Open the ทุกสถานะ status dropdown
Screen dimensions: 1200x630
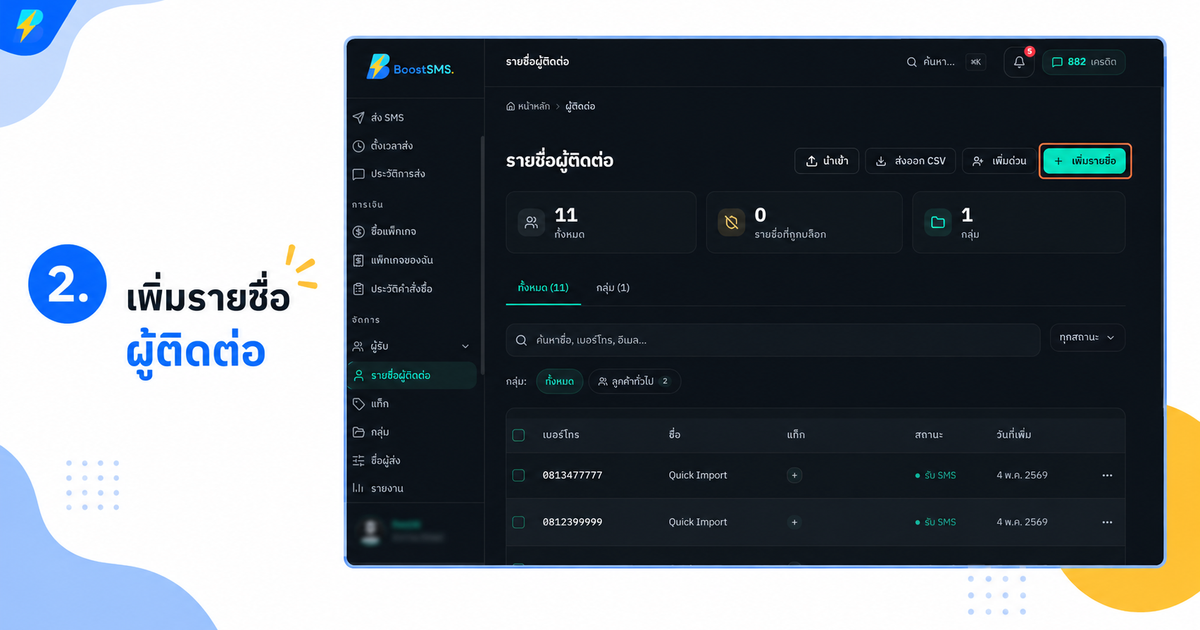click(x=1088, y=338)
